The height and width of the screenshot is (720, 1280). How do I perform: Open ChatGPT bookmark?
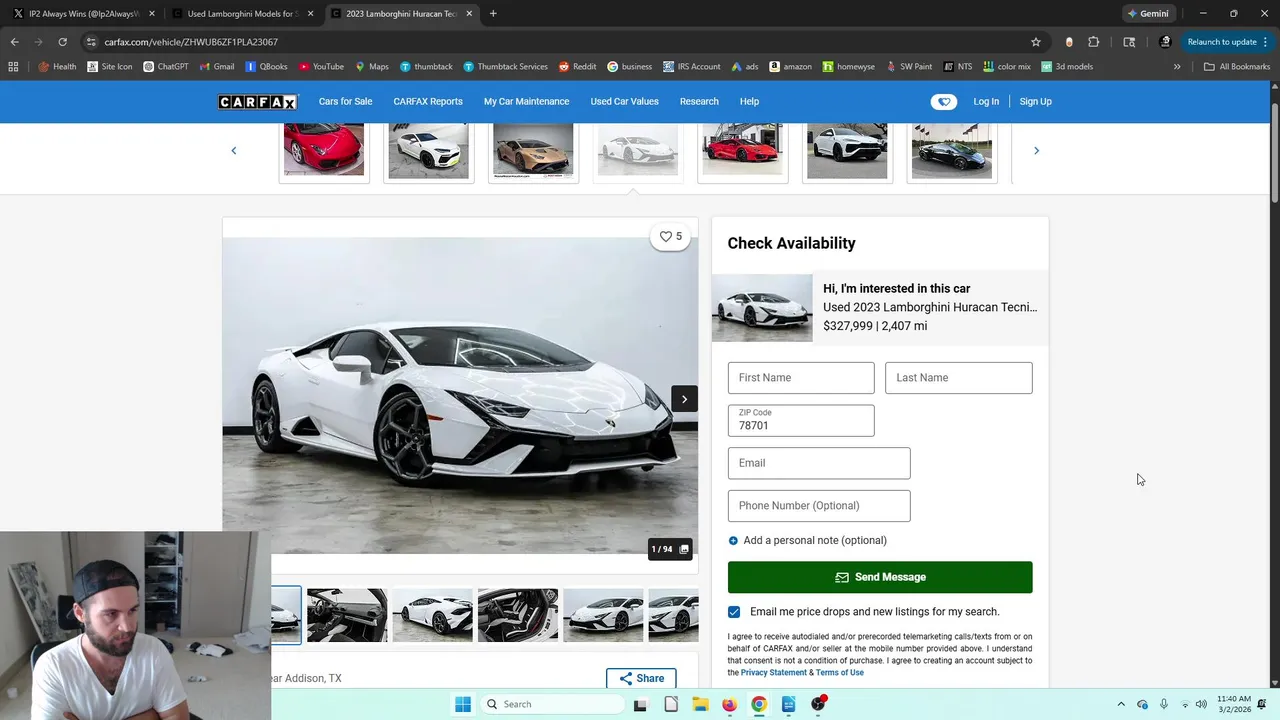coord(166,67)
